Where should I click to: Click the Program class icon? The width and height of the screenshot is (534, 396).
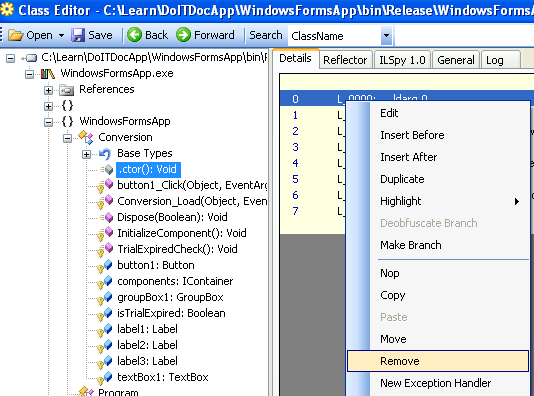86,391
